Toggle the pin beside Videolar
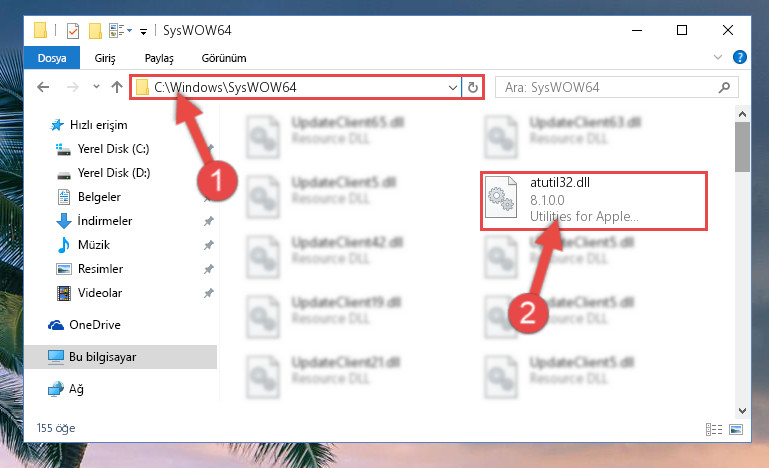The height and width of the screenshot is (468, 769). coord(208,293)
